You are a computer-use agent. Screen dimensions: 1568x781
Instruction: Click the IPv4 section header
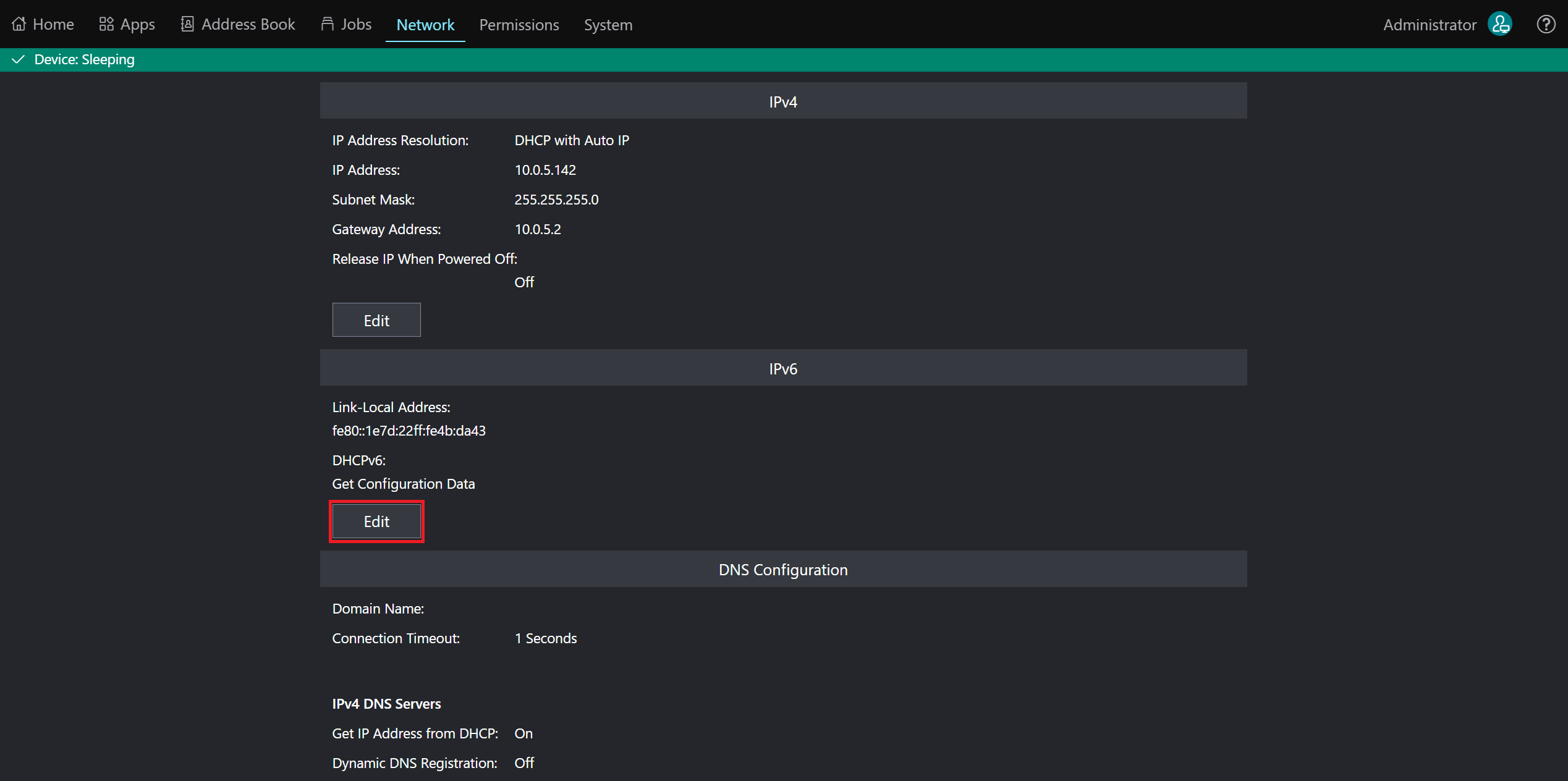click(x=783, y=101)
